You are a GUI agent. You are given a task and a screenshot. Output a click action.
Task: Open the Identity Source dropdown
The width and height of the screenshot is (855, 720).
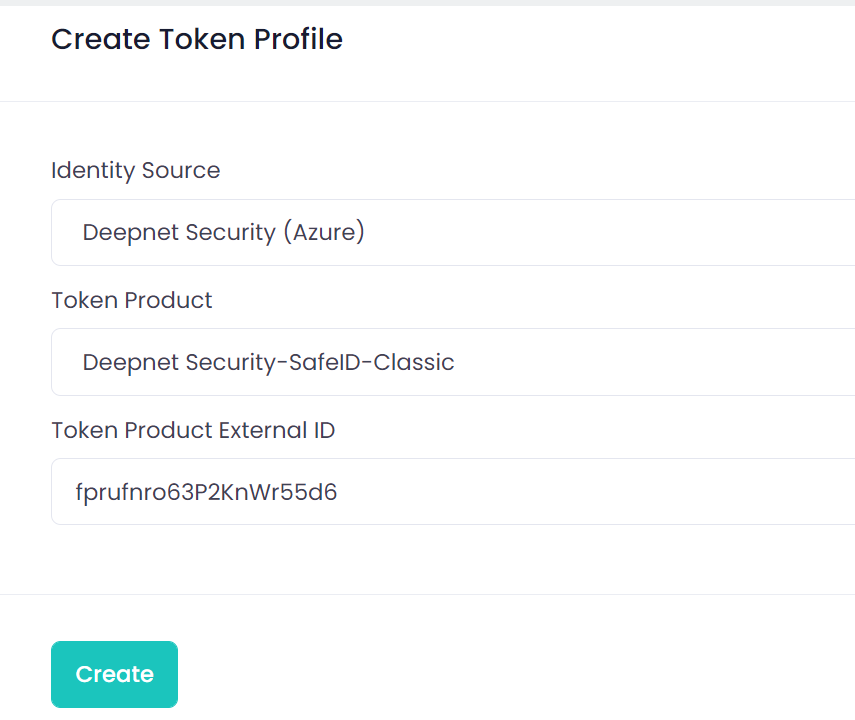[x=452, y=232]
